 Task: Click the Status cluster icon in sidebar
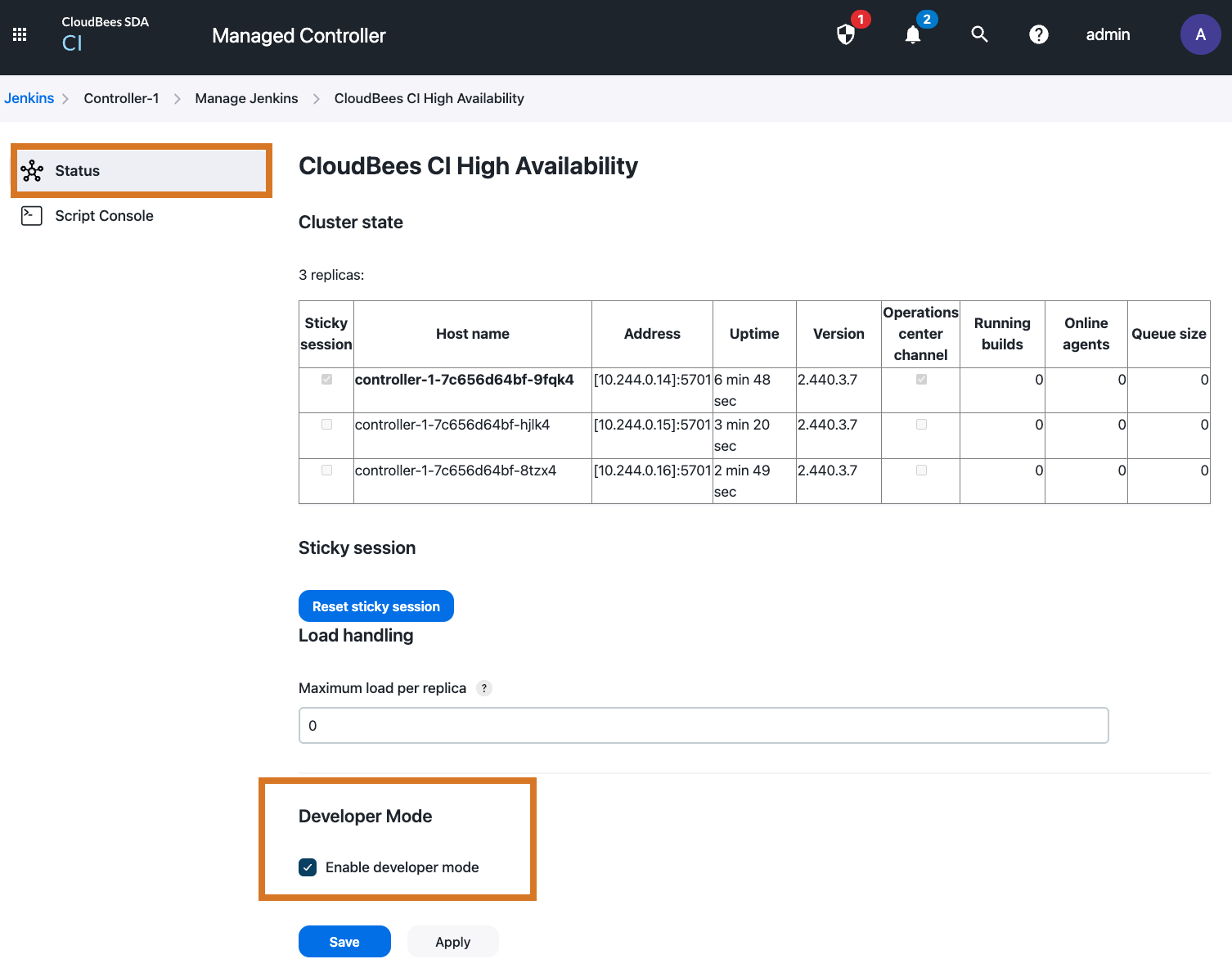(x=32, y=171)
